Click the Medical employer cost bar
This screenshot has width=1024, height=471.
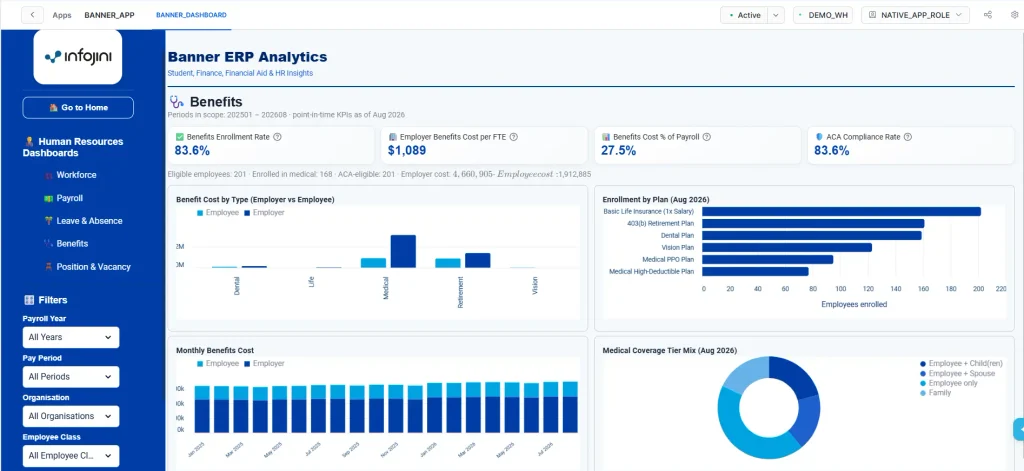click(x=403, y=252)
